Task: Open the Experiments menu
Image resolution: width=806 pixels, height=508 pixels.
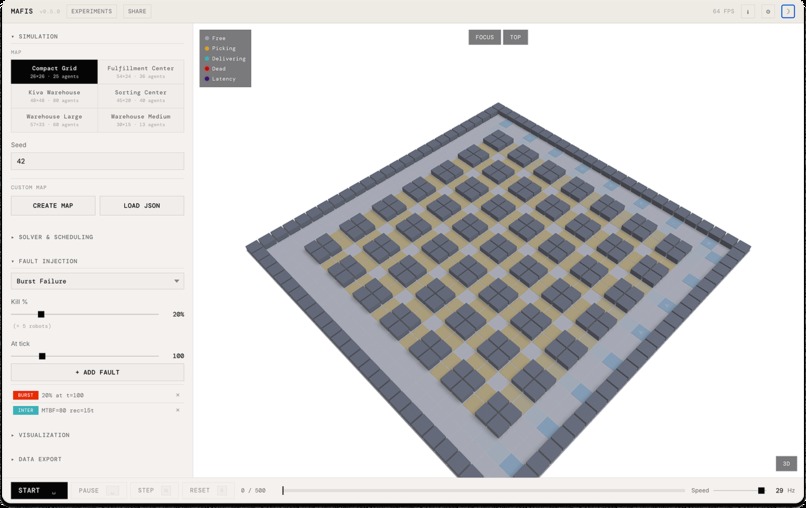Action: (x=91, y=11)
